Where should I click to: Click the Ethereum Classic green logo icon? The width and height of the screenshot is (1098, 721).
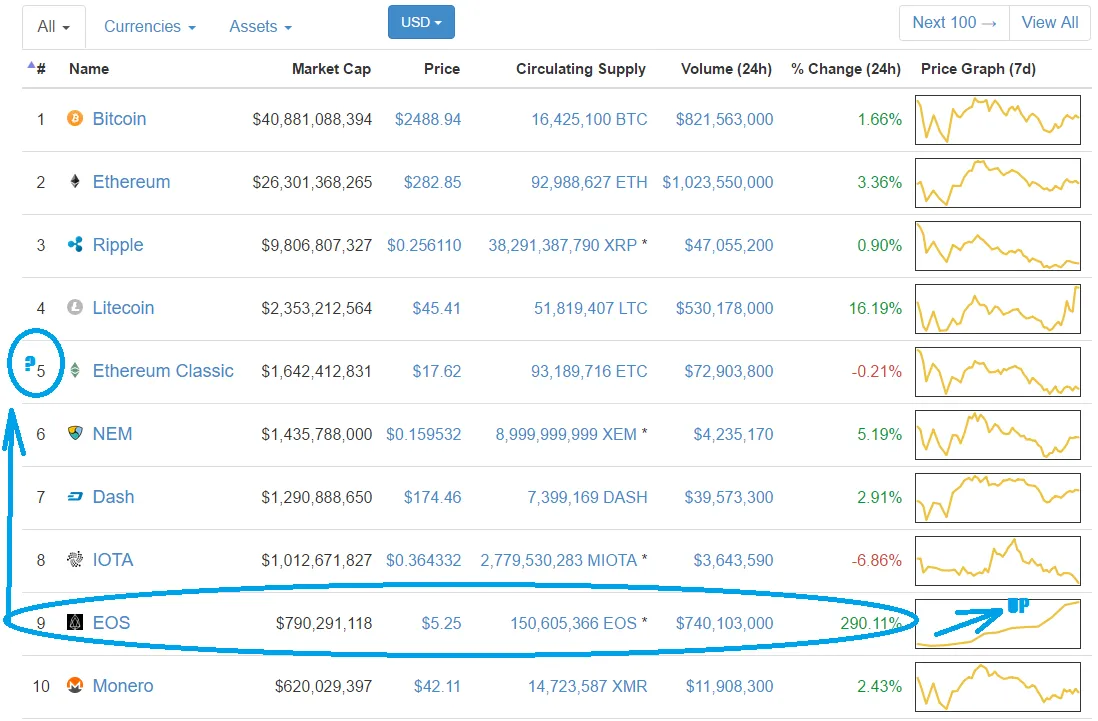point(75,370)
